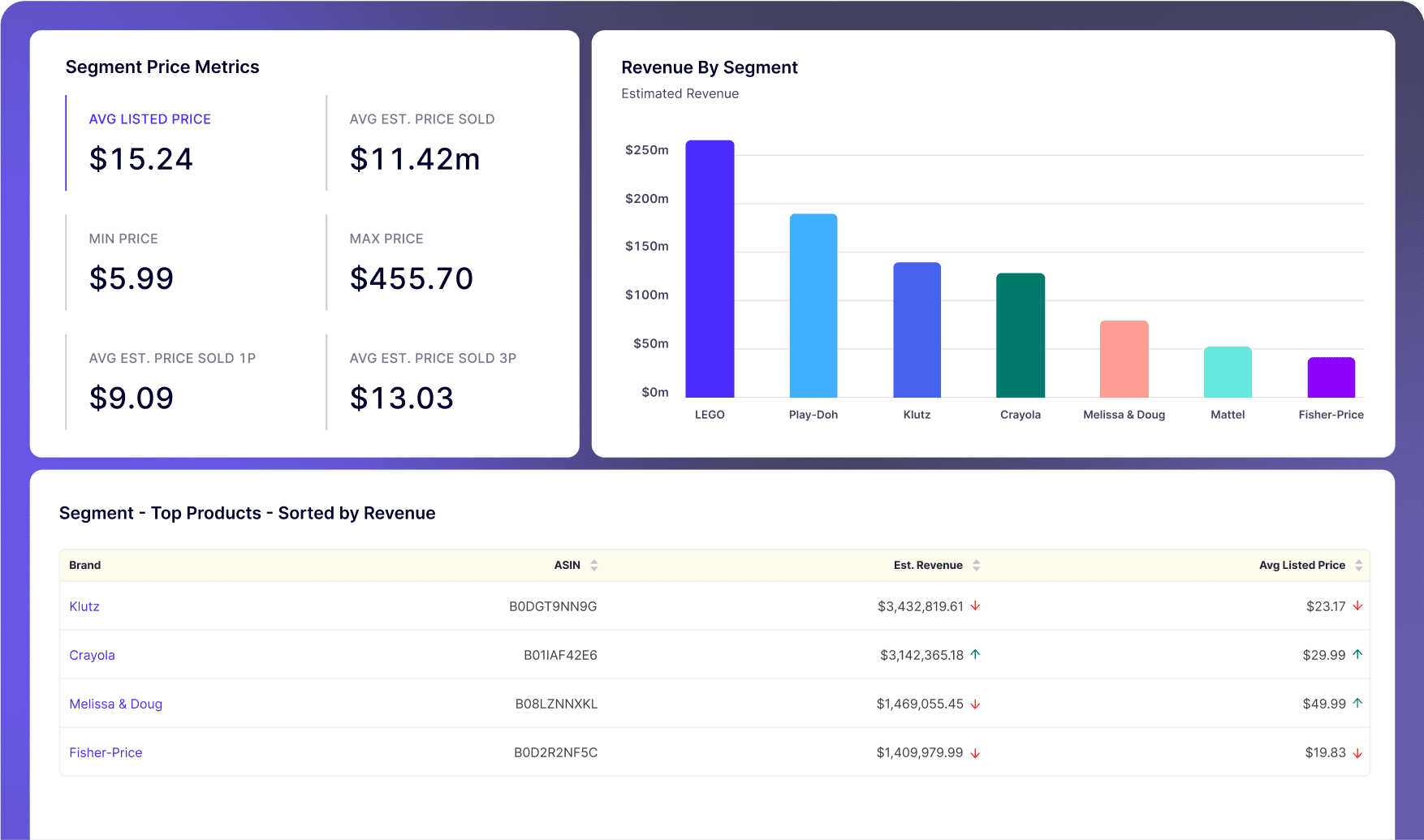Click the LEGO bar in revenue chart
Viewport: 1424px width, 840px height.
coord(710,269)
